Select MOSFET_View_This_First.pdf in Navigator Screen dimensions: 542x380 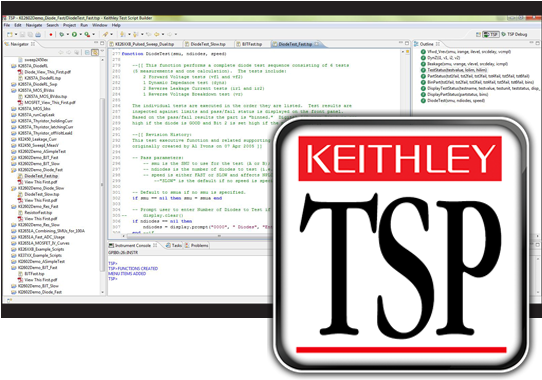50,103
